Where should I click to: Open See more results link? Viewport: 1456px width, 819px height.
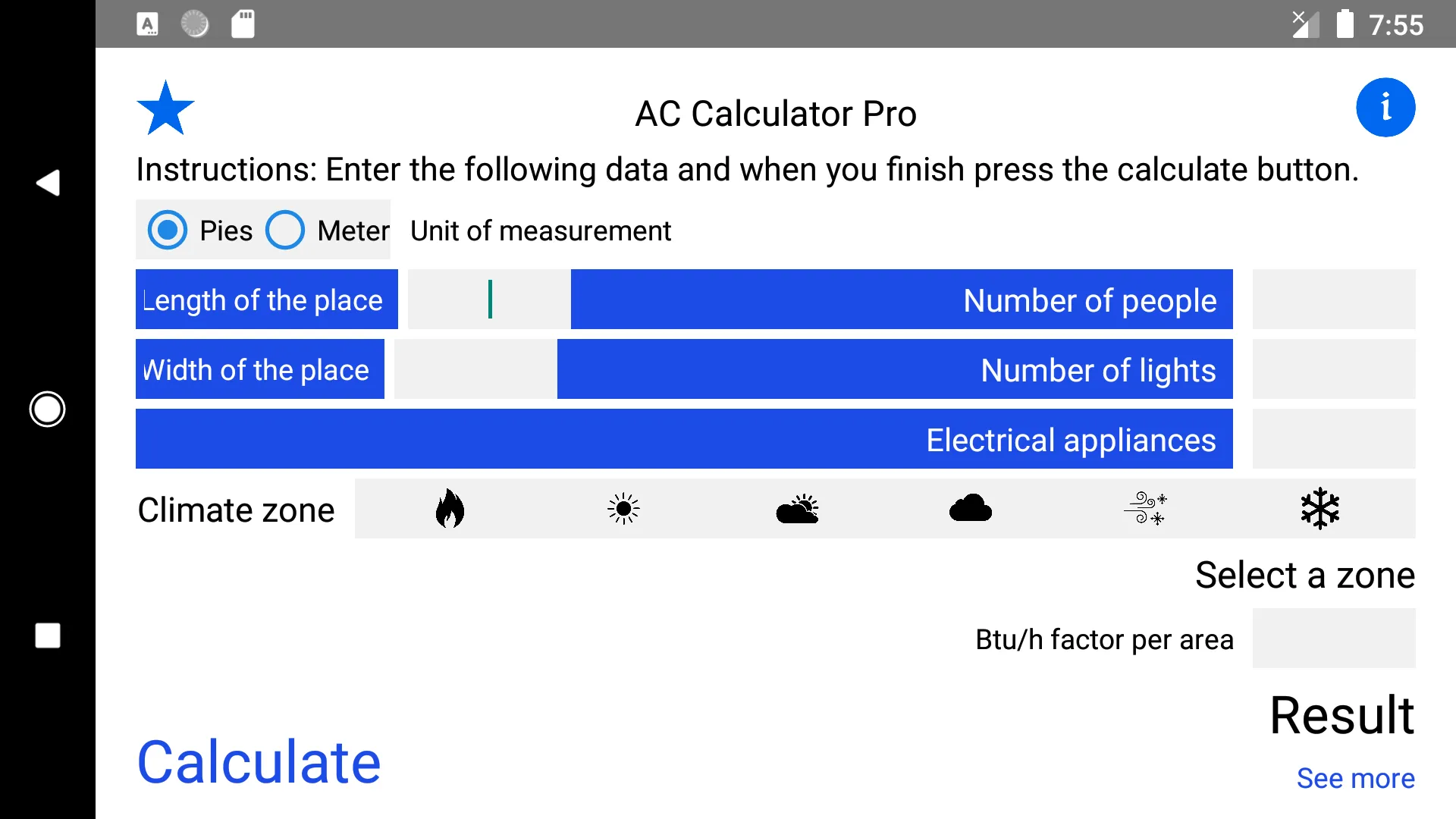(1355, 778)
